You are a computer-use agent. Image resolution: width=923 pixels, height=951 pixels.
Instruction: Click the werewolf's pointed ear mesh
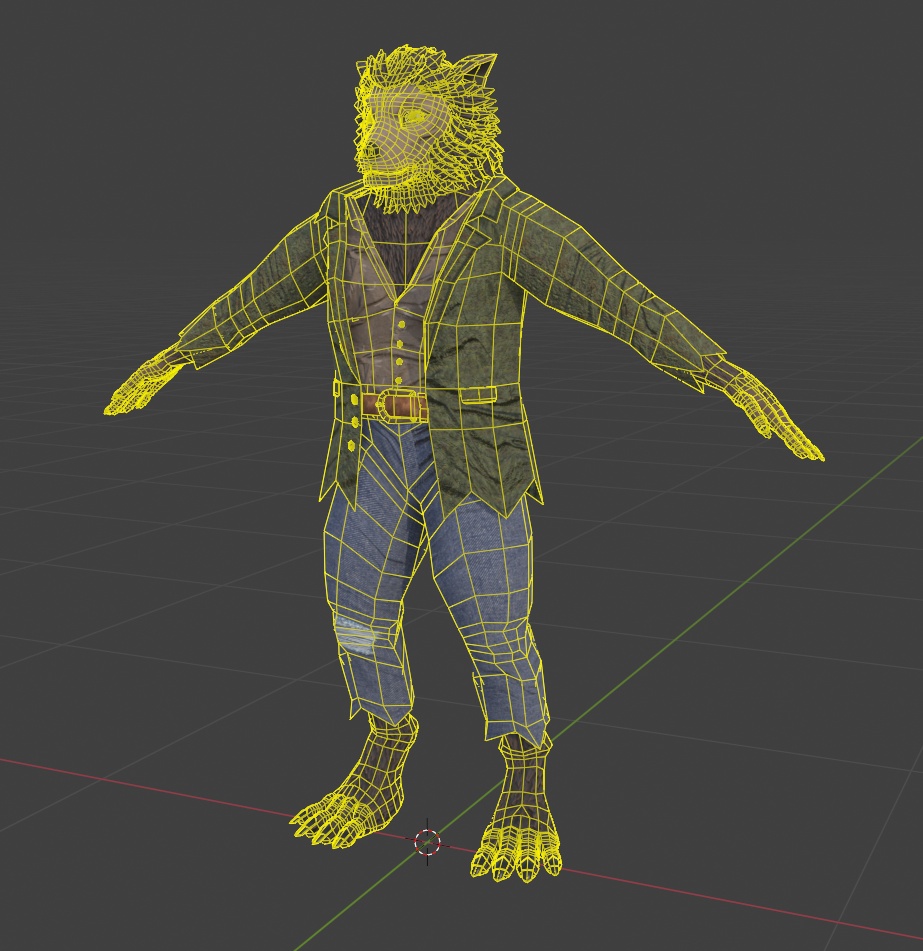point(477,69)
